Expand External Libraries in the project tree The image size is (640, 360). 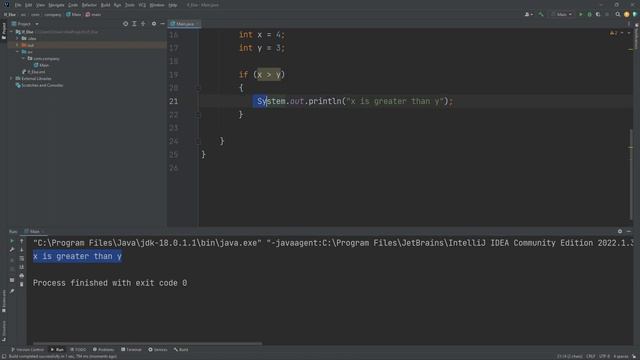(11, 78)
